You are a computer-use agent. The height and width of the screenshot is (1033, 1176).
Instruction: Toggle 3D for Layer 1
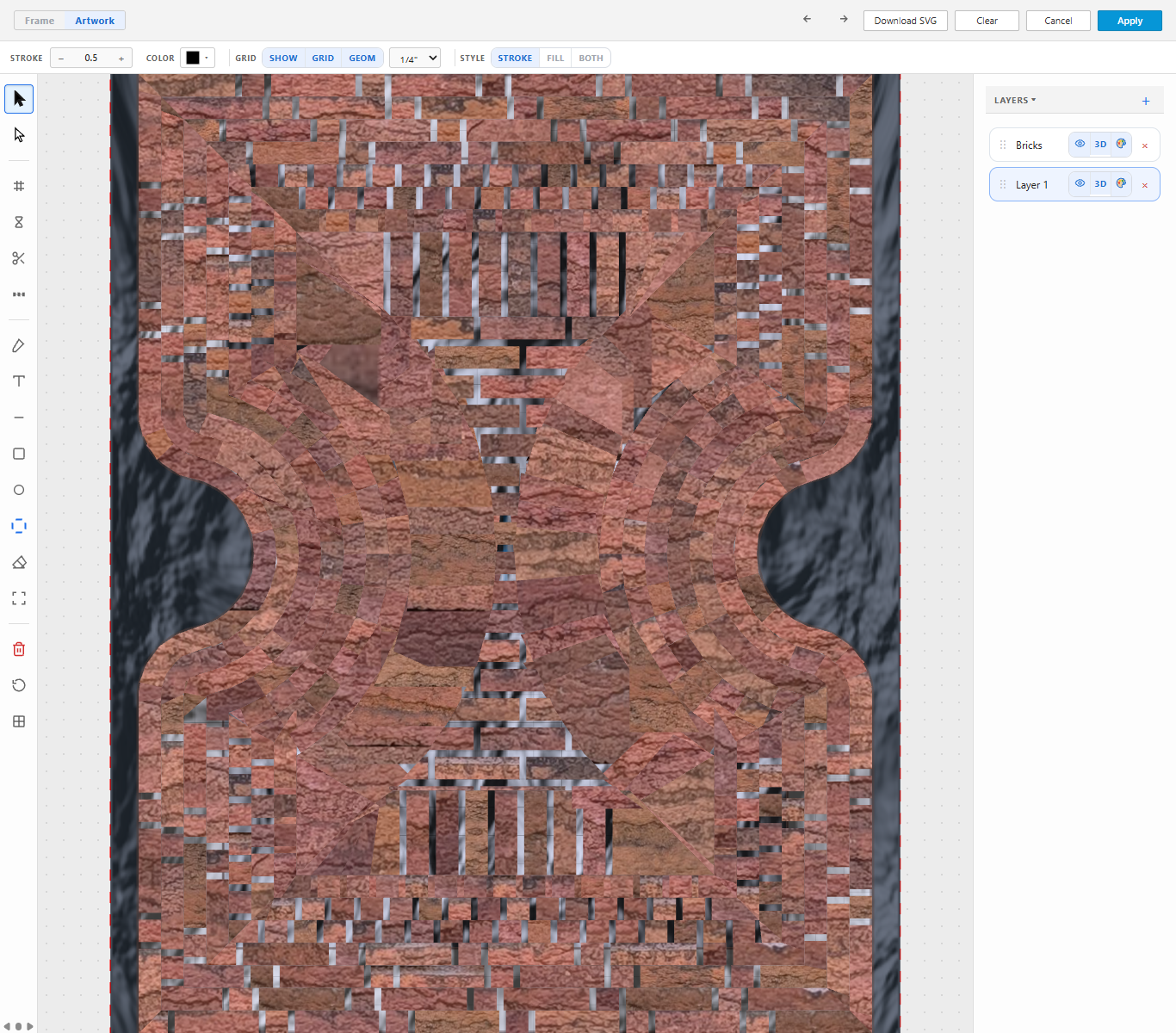pos(1100,183)
